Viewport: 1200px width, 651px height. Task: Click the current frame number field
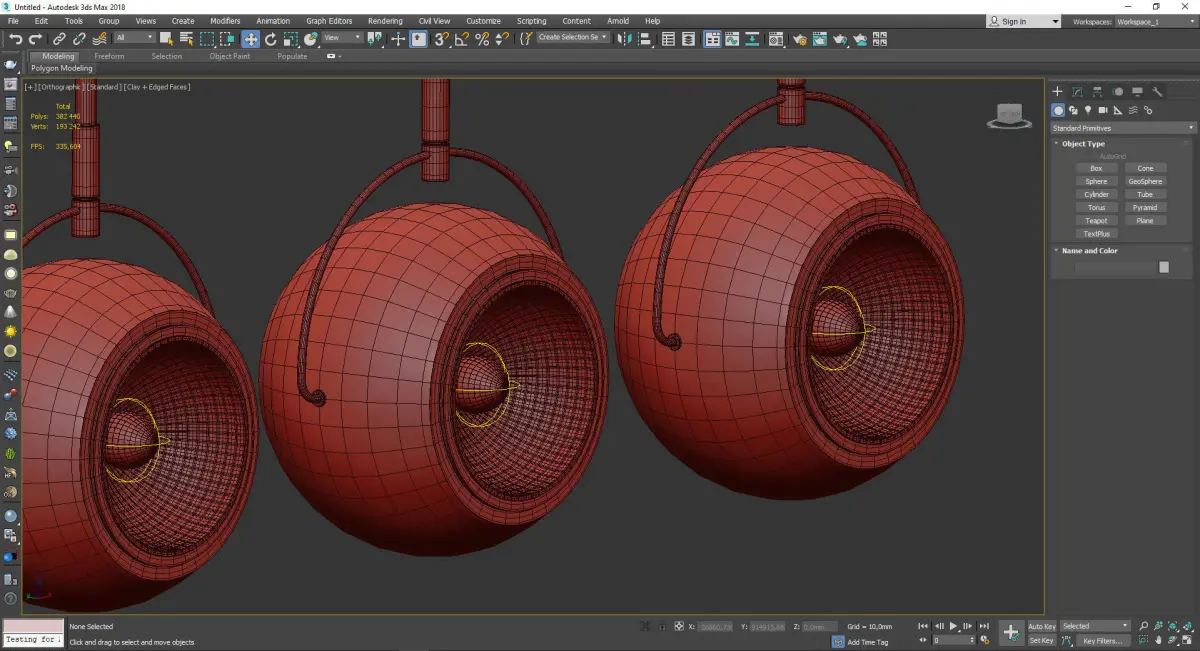[x=954, y=640]
